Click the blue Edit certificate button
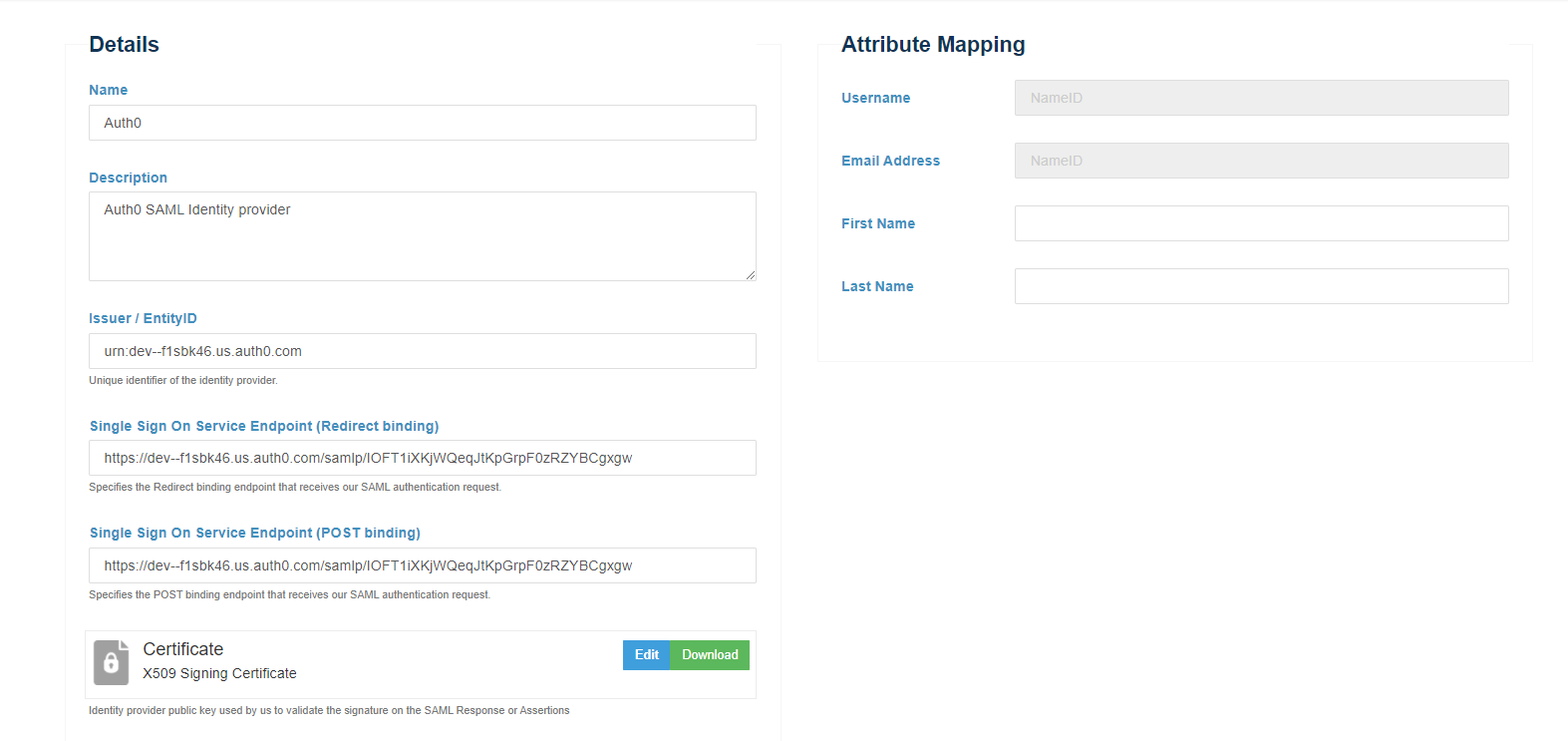The width and height of the screenshot is (1568, 741). tap(646, 655)
